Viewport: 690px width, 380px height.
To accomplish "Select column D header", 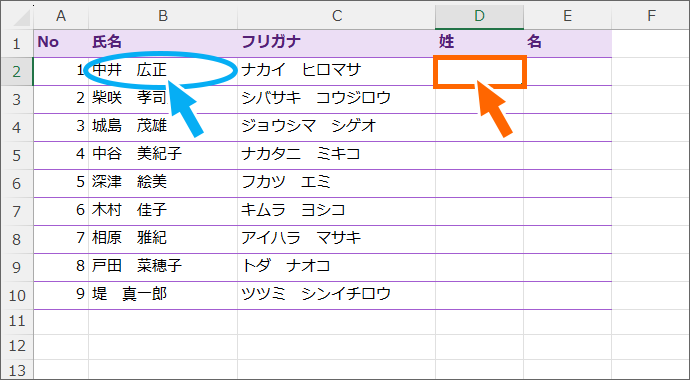I will (479, 17).
